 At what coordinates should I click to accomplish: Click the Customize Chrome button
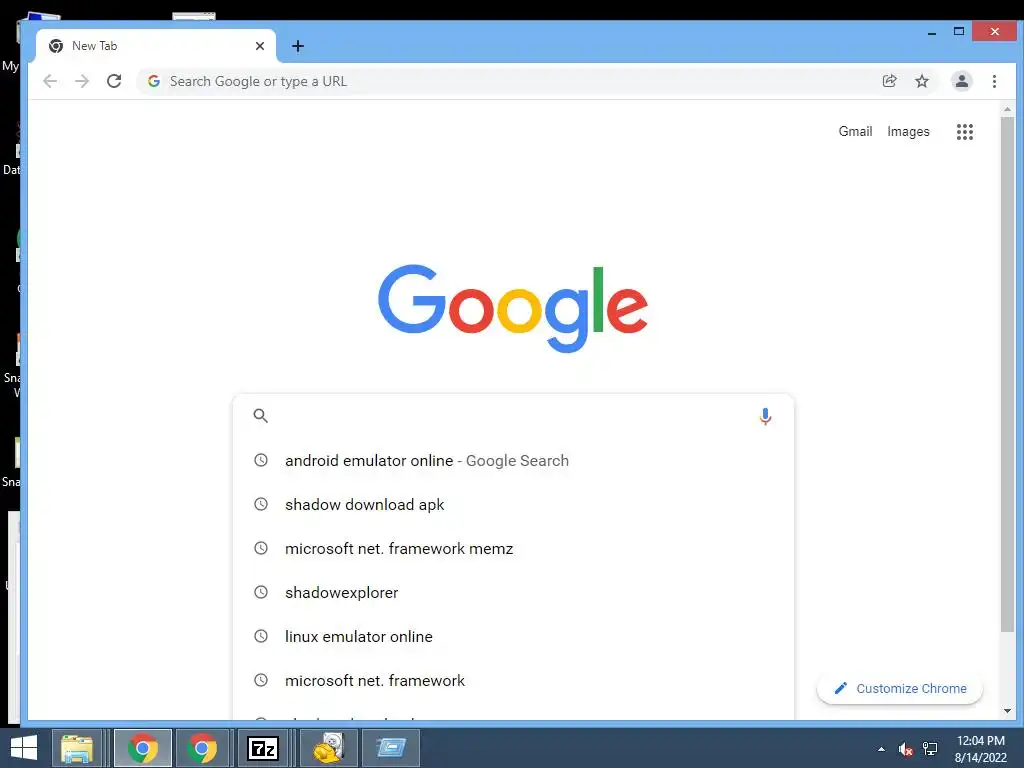[900, 688]
